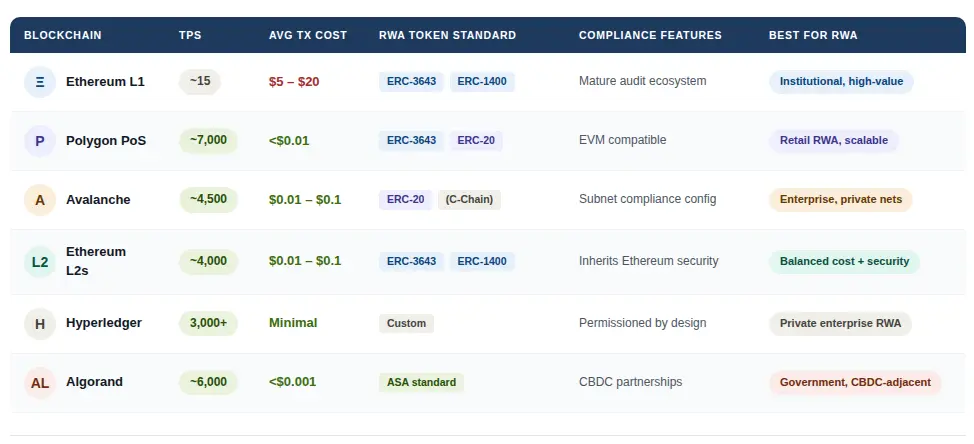Click the Compliance Features column header
Screen dimensions: 974x444
[650, 35]
